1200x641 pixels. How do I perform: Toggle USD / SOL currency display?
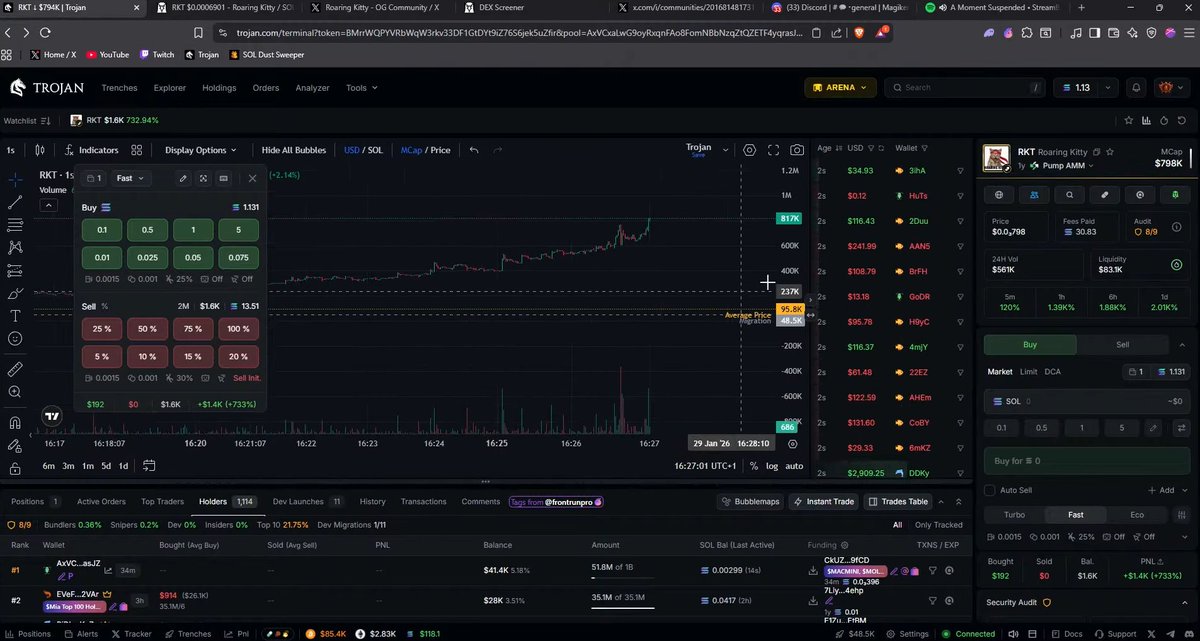point(363,150)
